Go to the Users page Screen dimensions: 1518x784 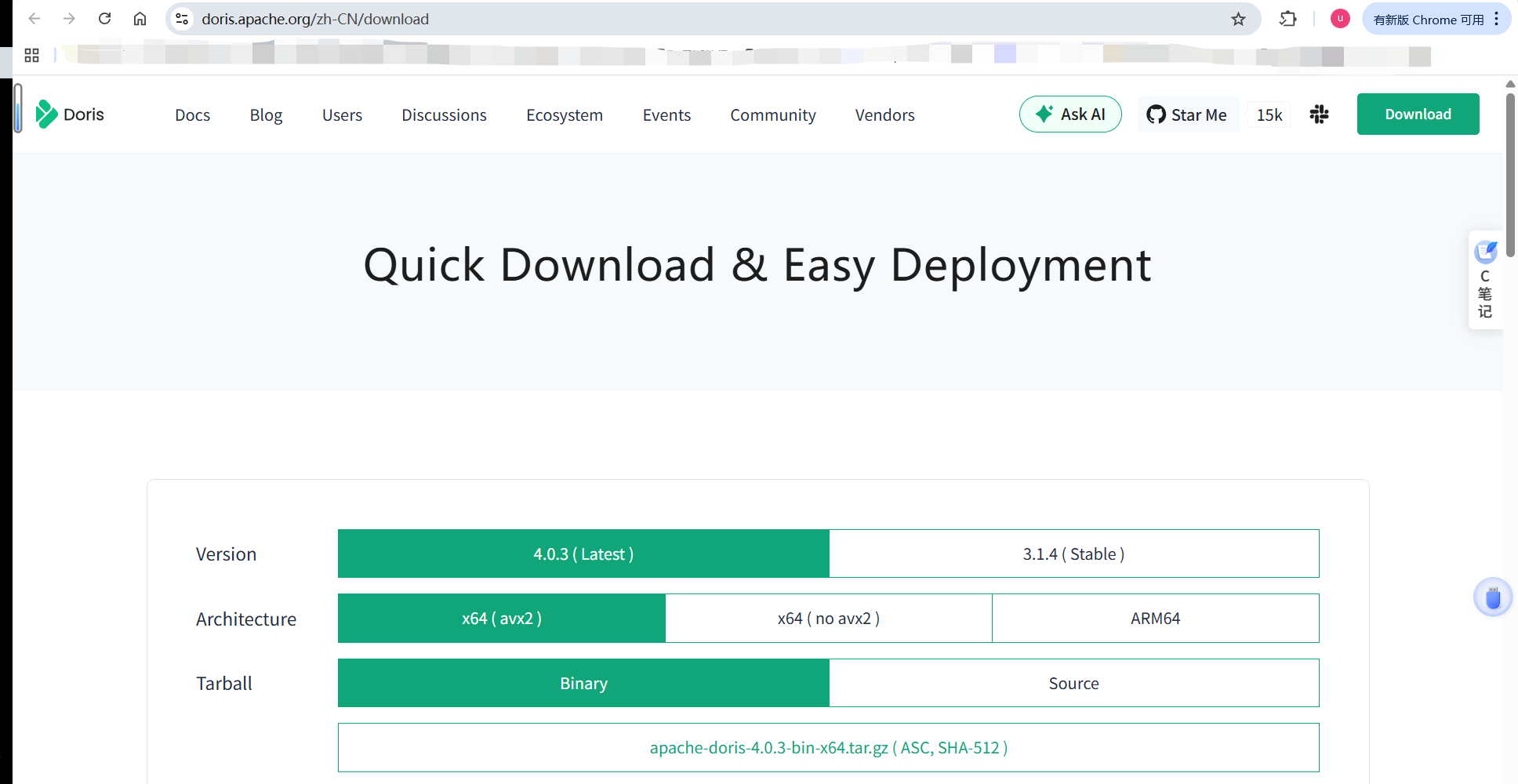(x=342, y=115)
